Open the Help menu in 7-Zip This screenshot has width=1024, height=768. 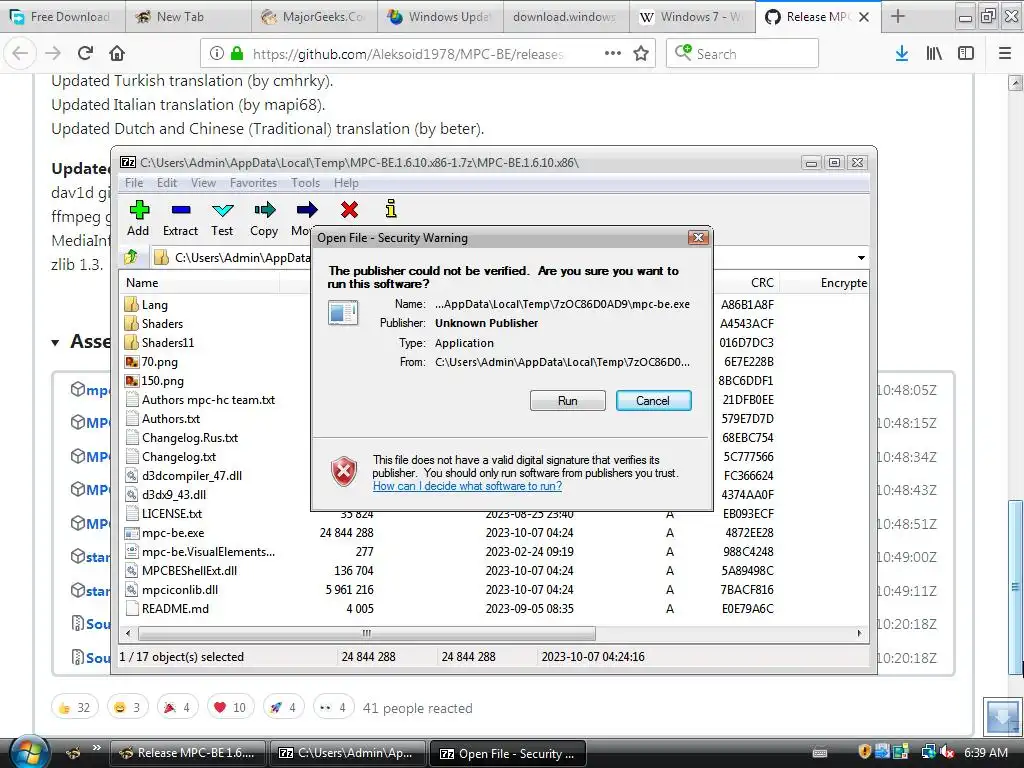pyautogui.click(x=346, y=183)
